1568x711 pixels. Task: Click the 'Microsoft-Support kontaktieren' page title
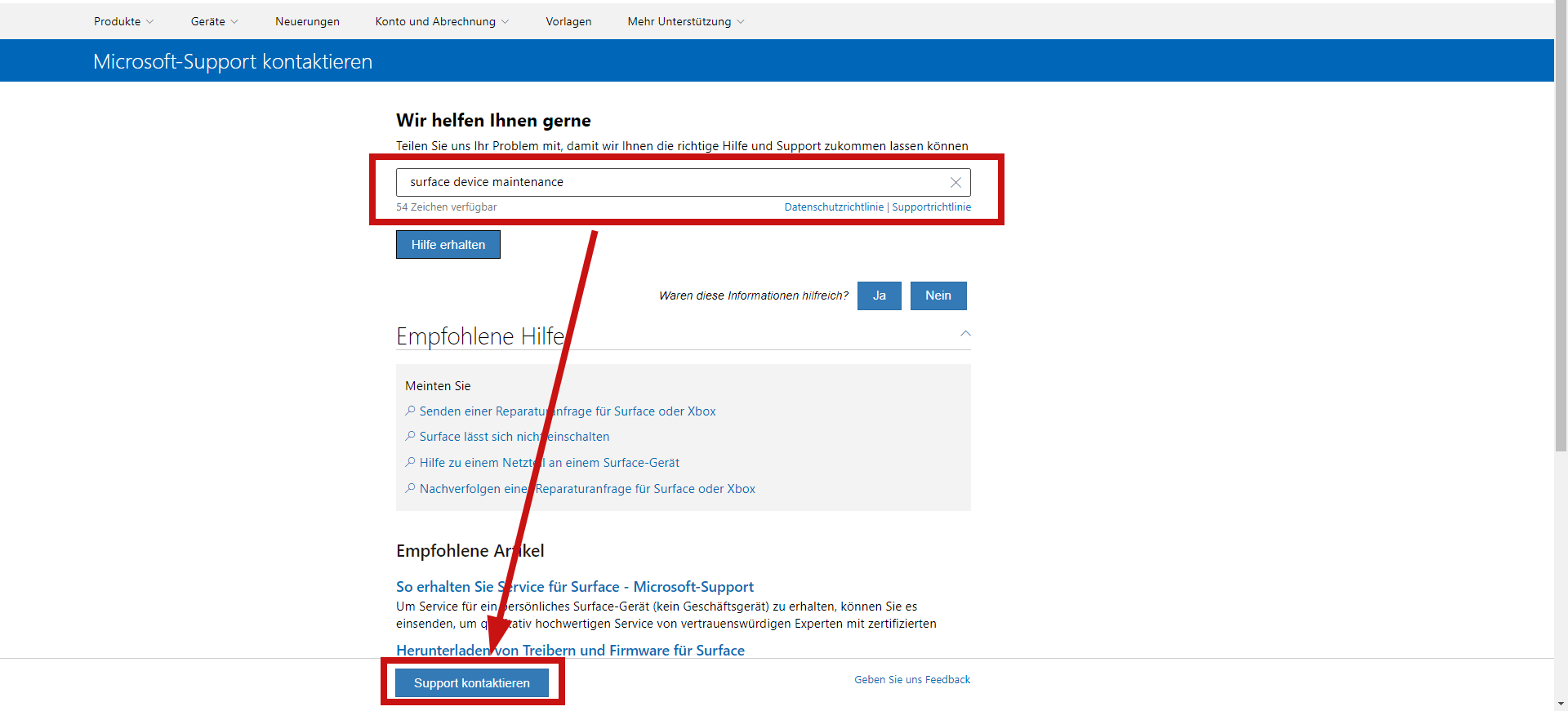[x=233, y=61]
